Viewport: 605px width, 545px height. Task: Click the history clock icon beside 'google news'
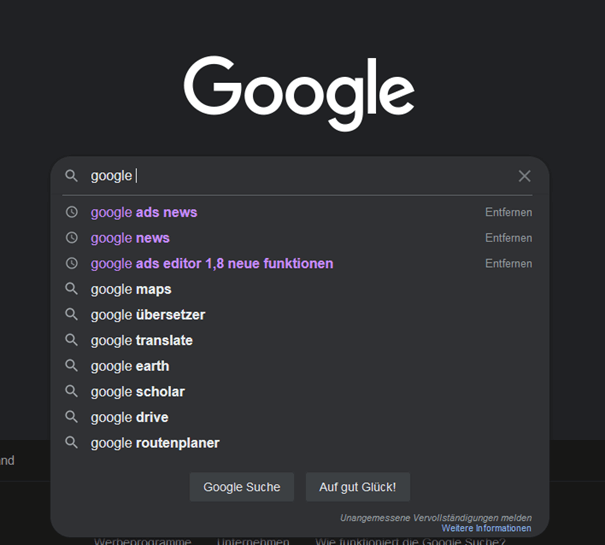(x=71, y=238)
